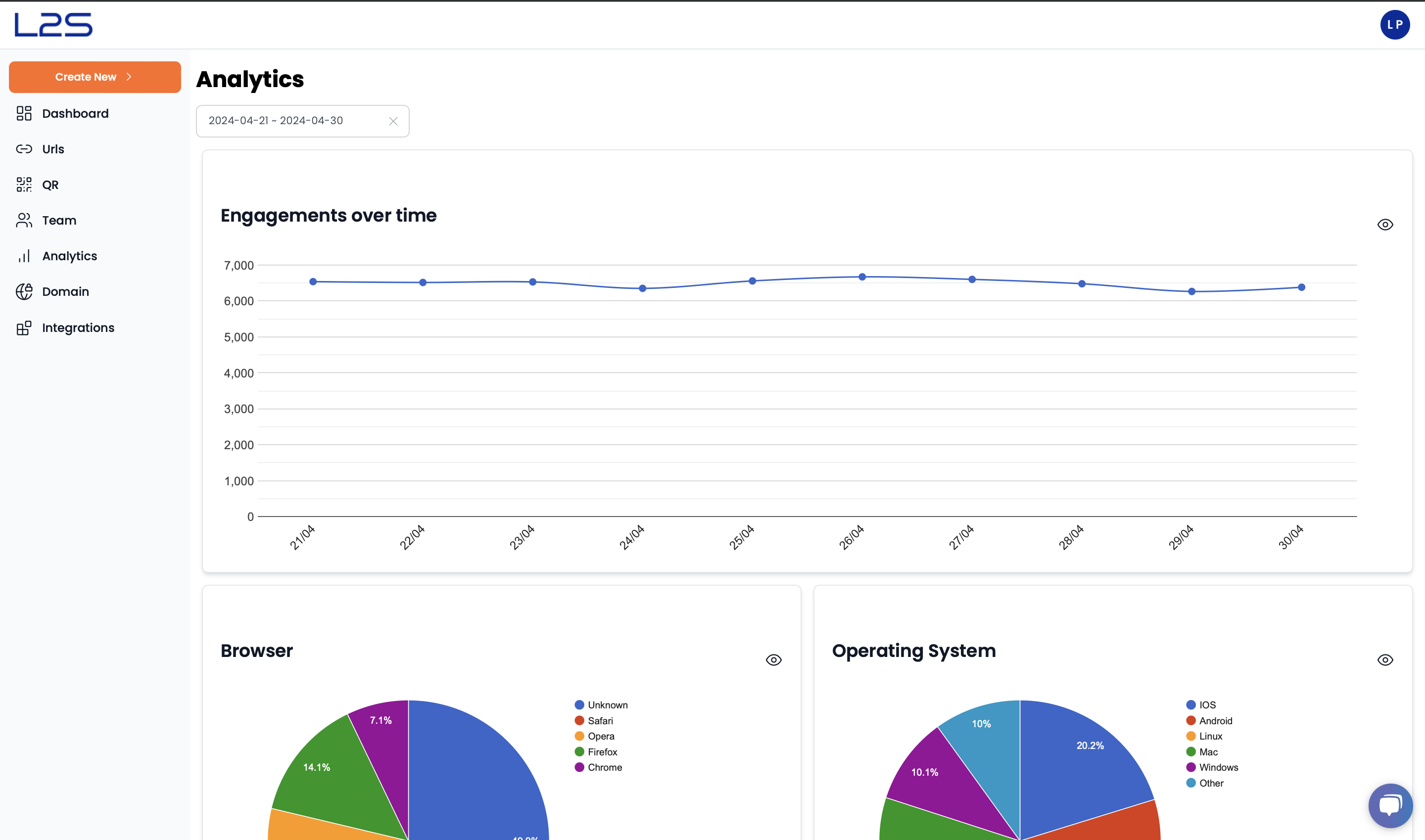Click the 27/04 data point

pos(972,280)
